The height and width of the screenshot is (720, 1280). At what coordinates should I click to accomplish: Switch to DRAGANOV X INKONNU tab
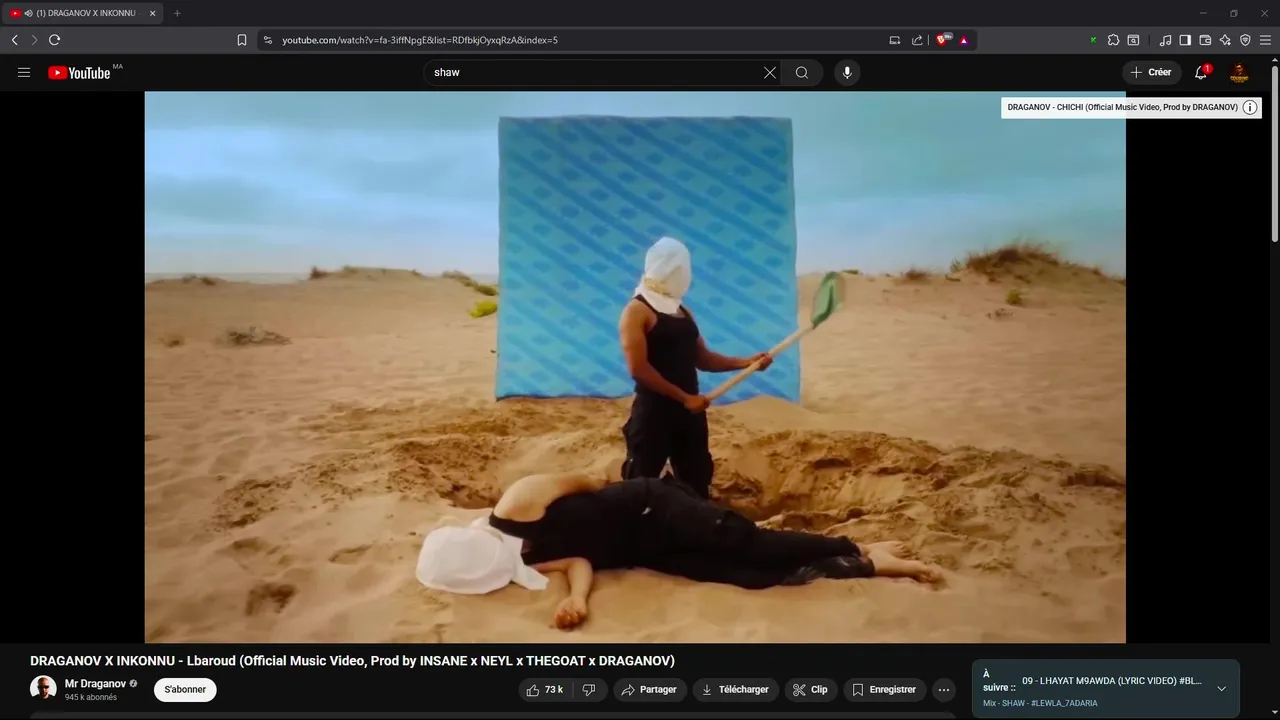click(82, 13)
